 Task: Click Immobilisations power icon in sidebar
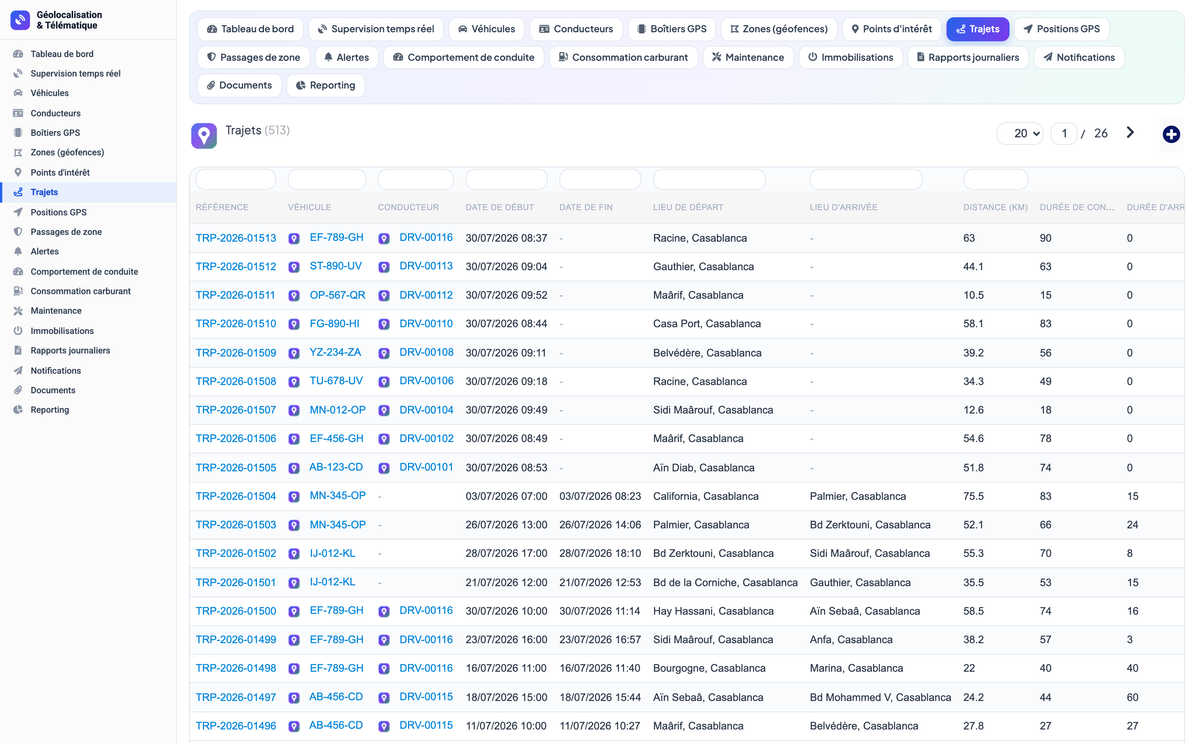click(18, 331)
